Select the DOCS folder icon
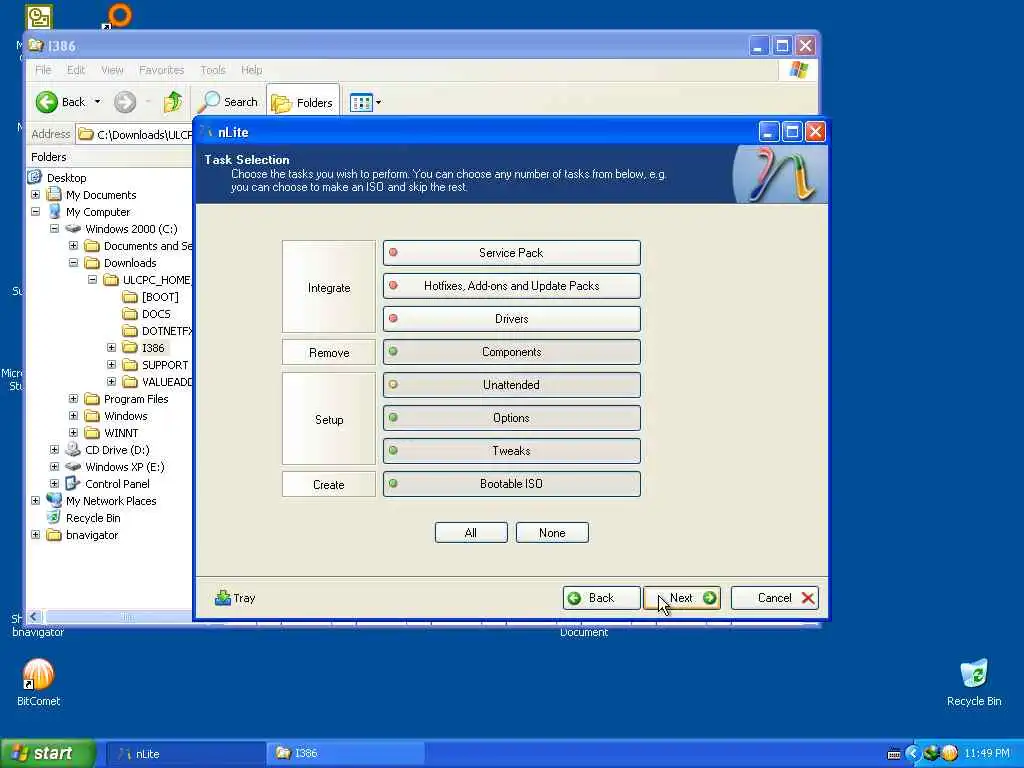 pyautogui.click(x=130, y=313)
